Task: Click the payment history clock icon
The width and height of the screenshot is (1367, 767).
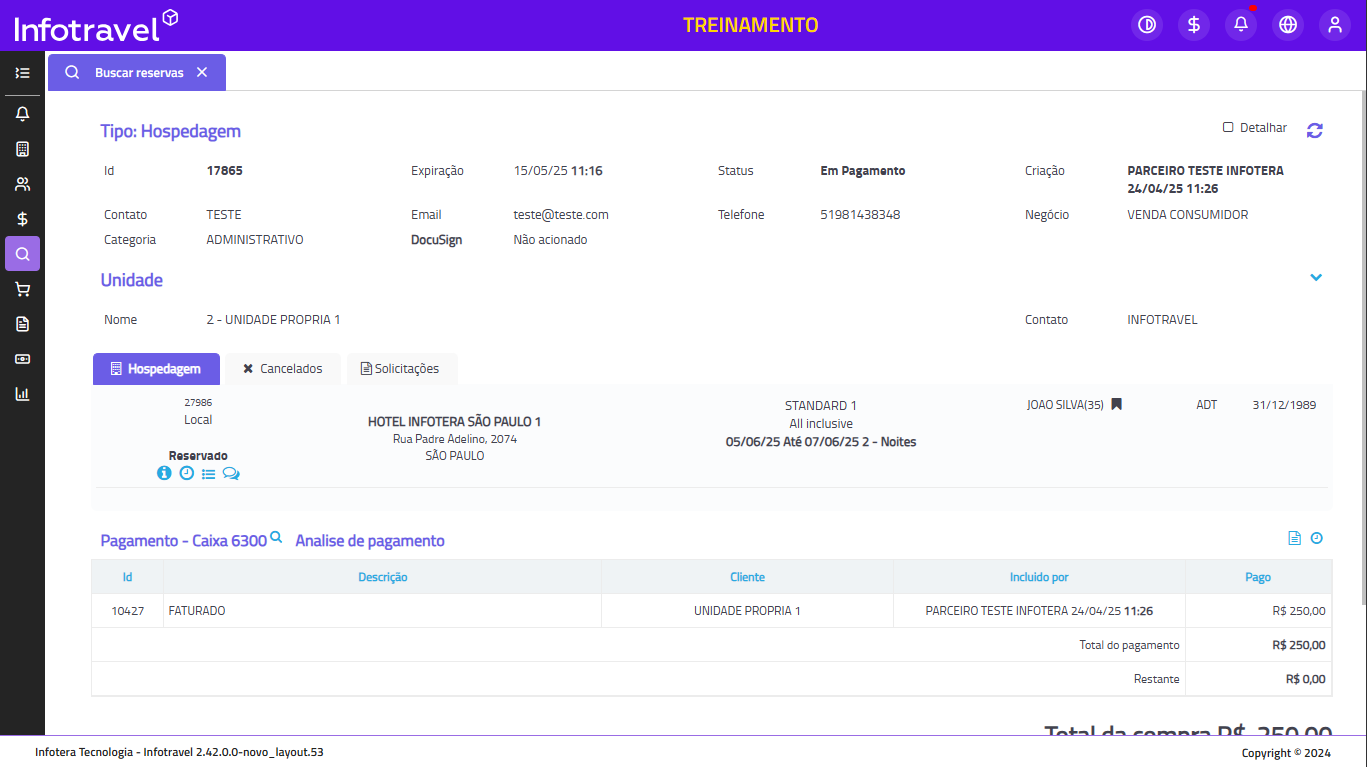Action: coord(1317,538)
